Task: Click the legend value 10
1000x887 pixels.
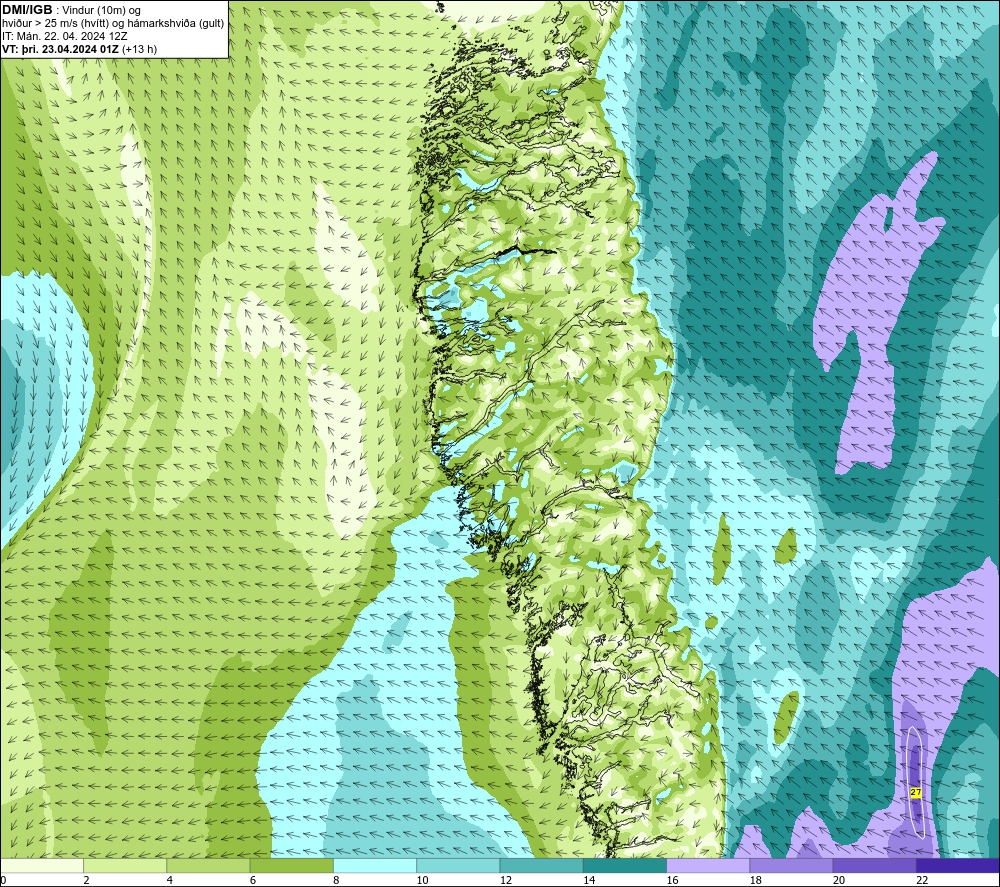Action: pyautogui.click(x=422, y=881)
